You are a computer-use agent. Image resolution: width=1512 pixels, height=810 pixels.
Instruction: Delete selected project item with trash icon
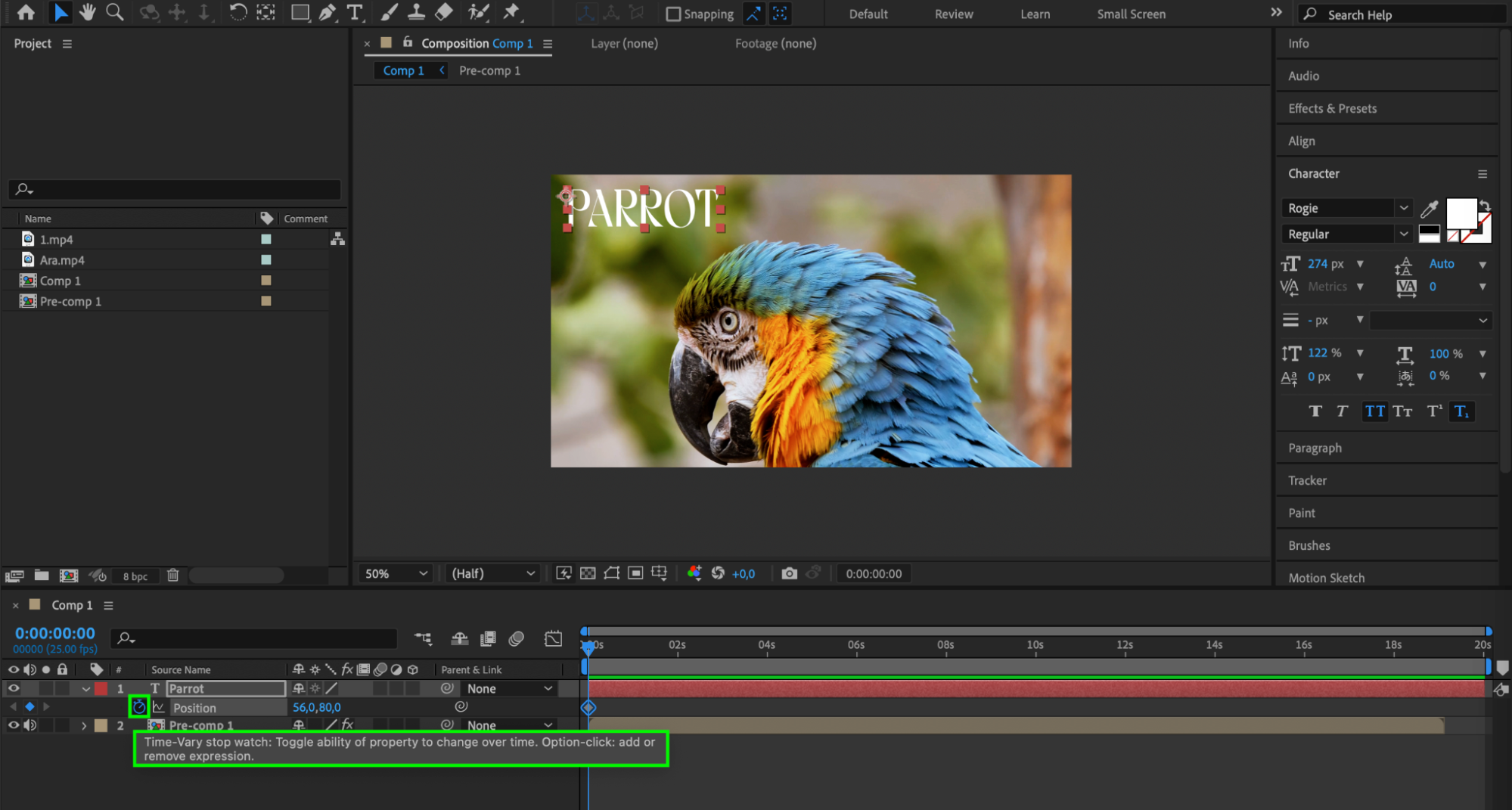coord(172,576)
